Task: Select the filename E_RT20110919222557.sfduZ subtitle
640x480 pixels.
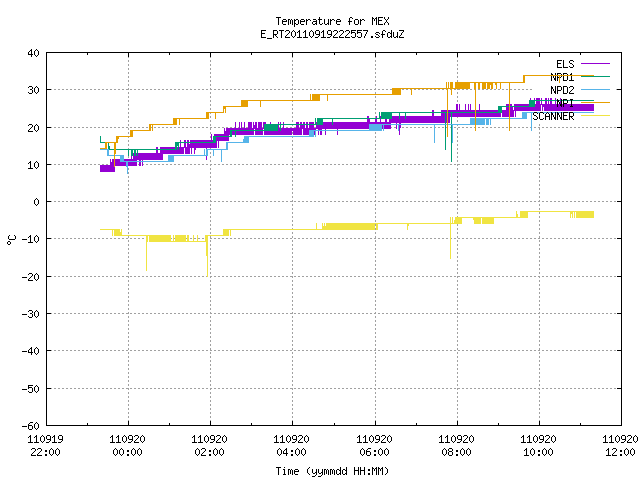Action: (332, 34)
